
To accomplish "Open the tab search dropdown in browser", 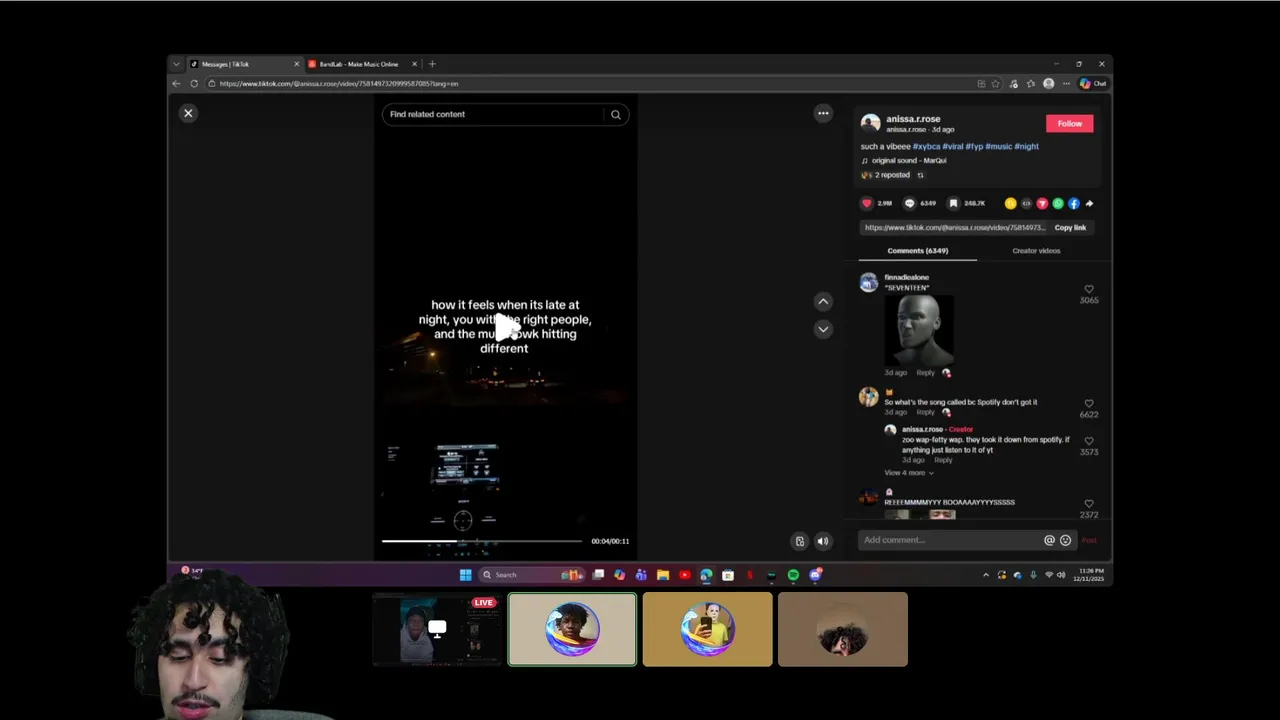I will 176,64.
